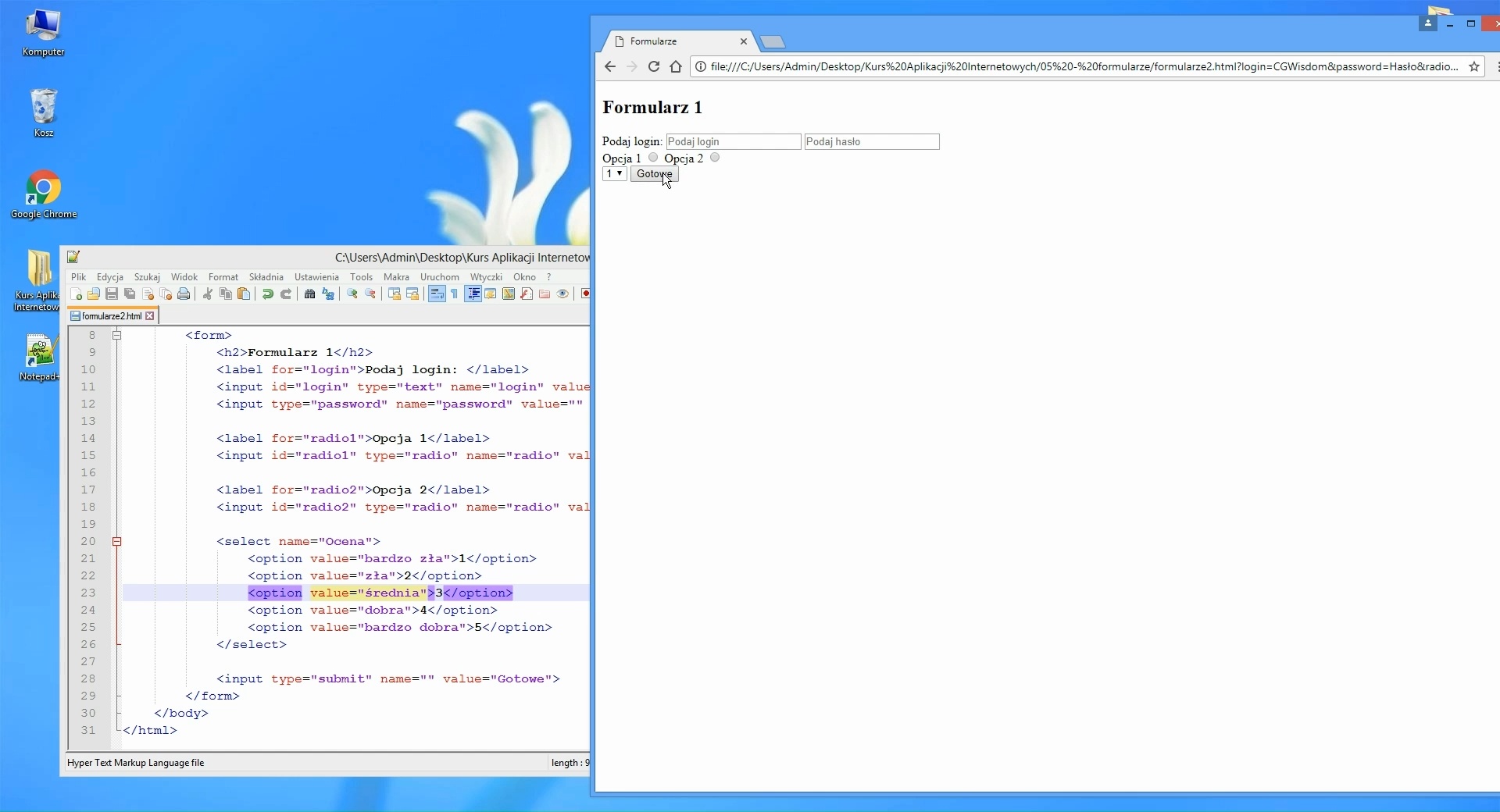
Task: Save the current file in Notepad++
Action: pyautogui.click(x=111, y=294)
